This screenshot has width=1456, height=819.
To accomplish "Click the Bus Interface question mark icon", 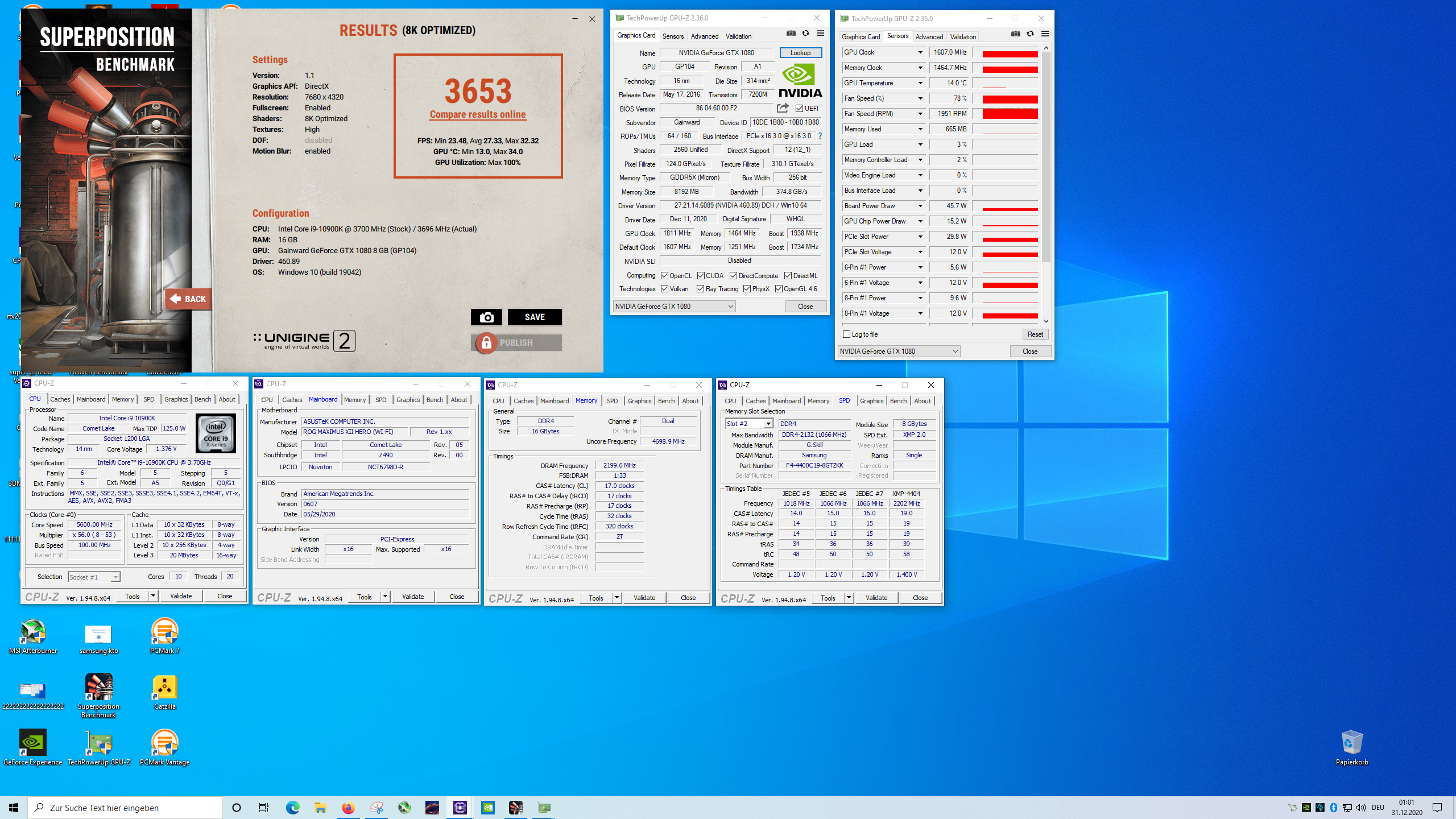I will [x=820, y=136].
